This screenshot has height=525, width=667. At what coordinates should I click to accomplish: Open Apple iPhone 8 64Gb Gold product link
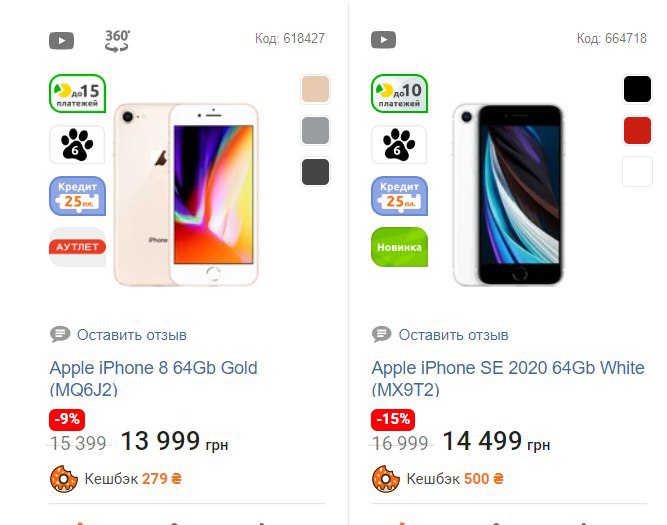[x=153, y=379]
